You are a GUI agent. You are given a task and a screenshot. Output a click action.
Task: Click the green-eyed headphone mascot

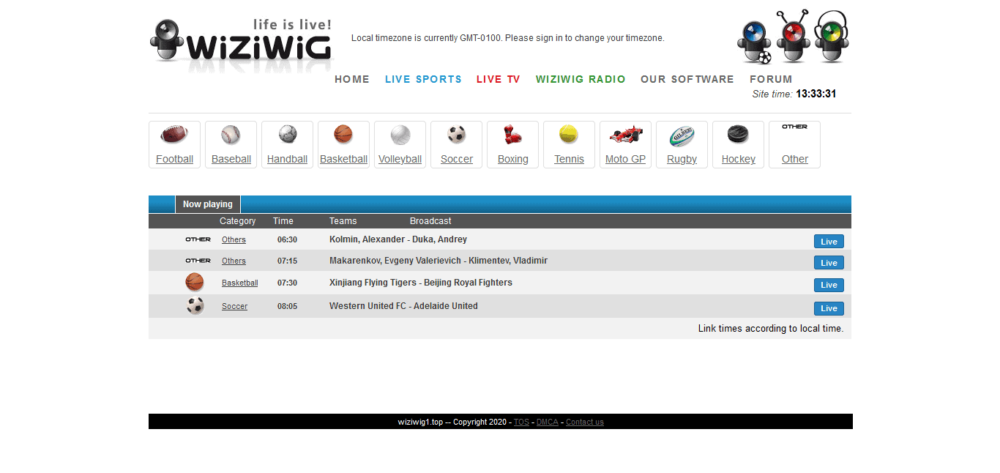[831, 37]
